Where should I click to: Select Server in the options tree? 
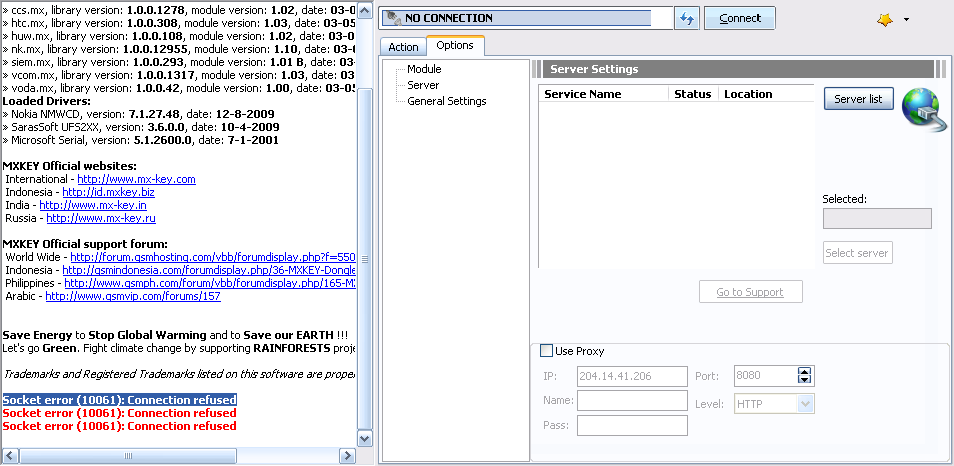pyautogui.click(x=423, y=85)
